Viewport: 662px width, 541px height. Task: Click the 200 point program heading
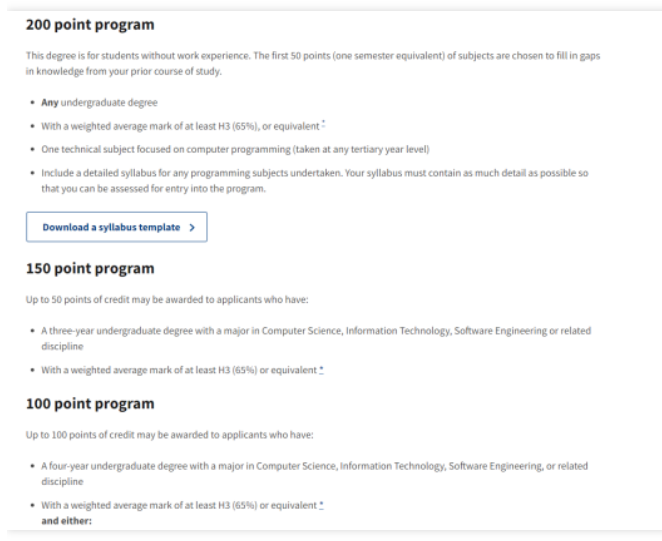(x=90, y=25)
